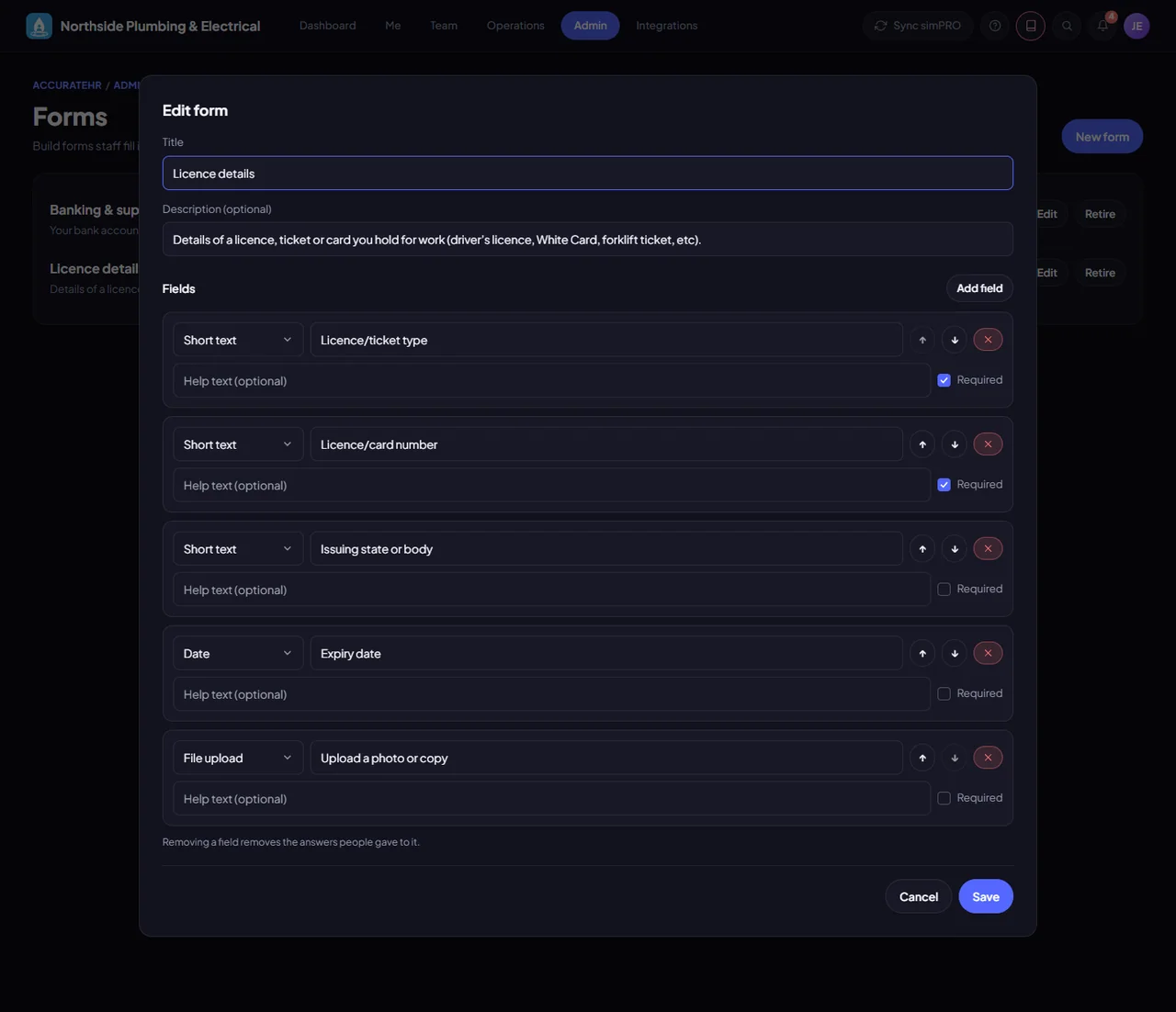Click the Description text field
Image resolution: width=1176 pixels, height=1012 pixels.
tap(588, 240)
